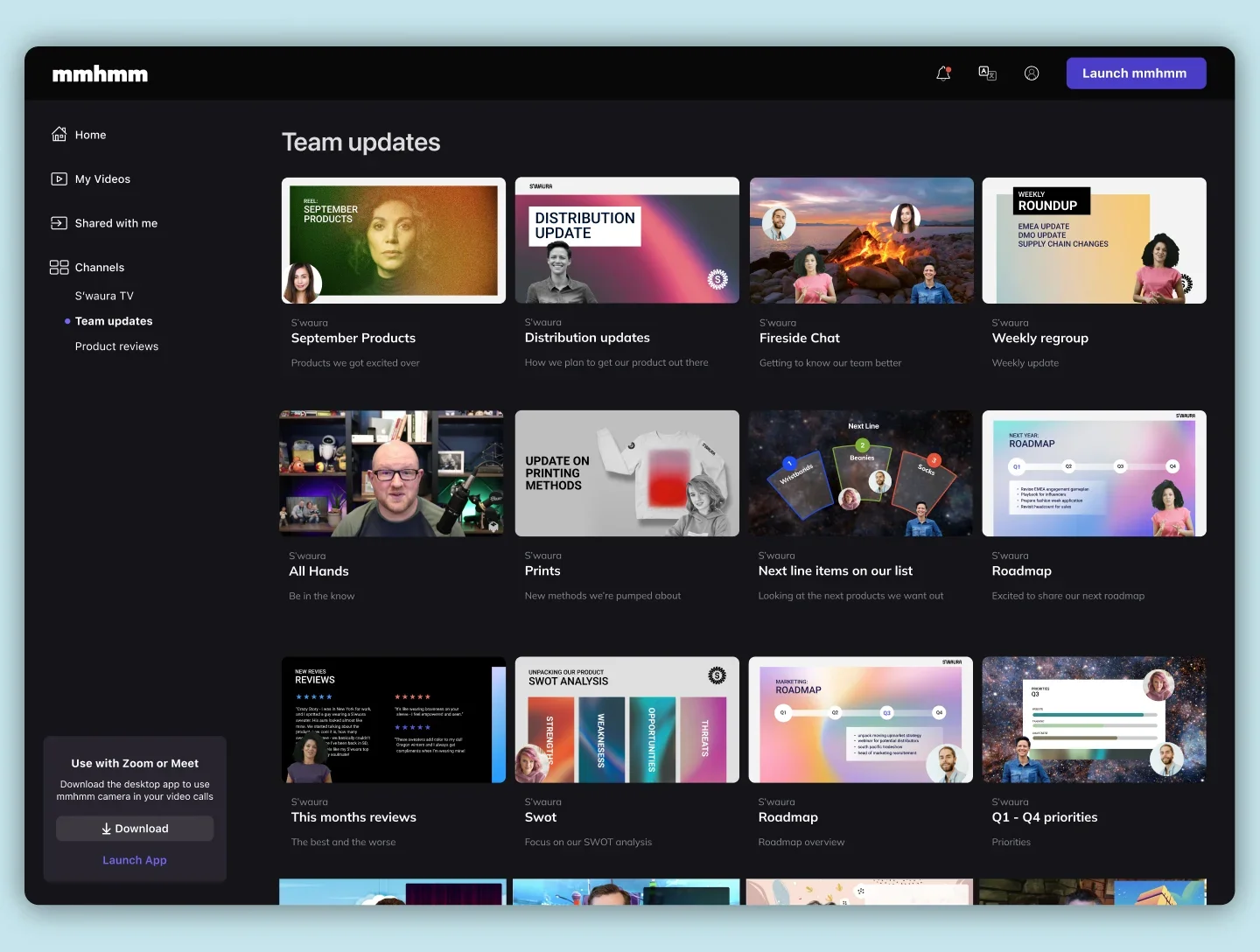Click the "Swot" title
1260x952 pixels.
pyautogui.click(x=541, y=817)
